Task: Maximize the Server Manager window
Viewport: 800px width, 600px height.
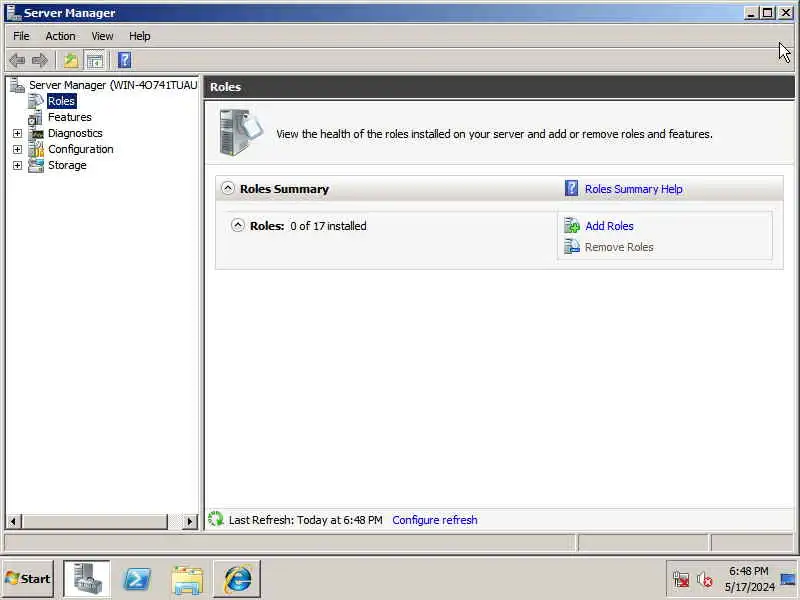Action: click(767, 13)
